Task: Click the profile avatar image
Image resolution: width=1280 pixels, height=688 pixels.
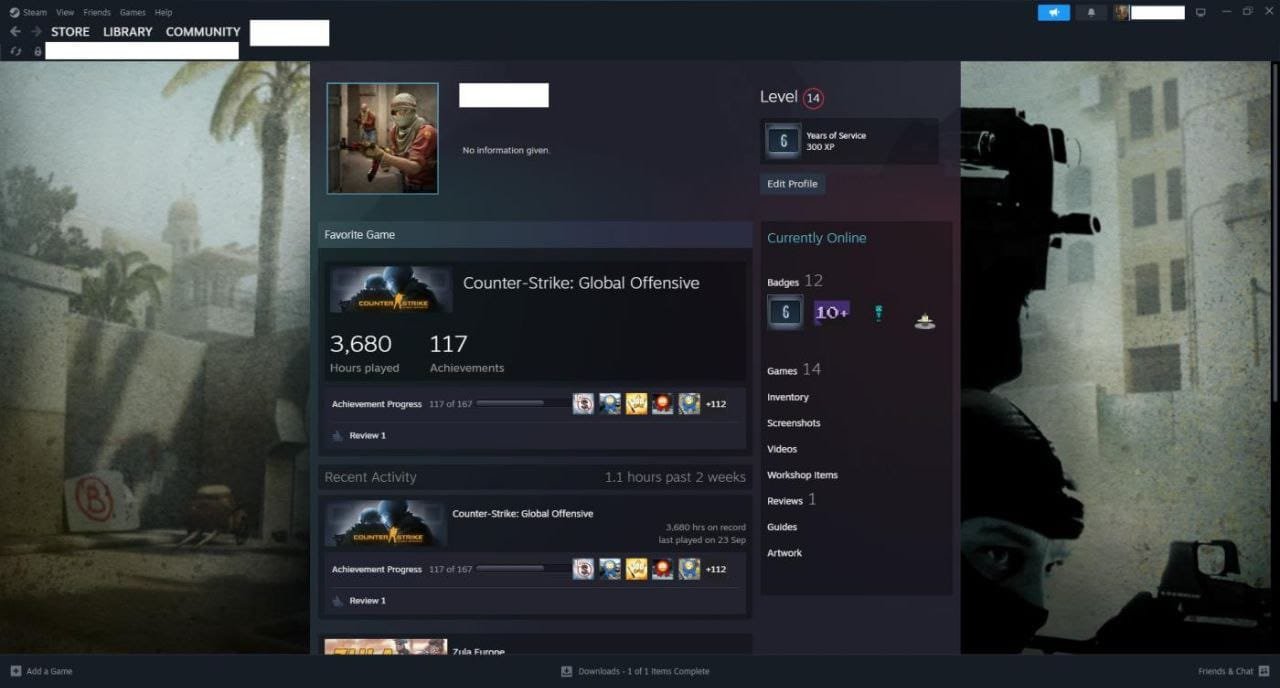Action: pos(382,138)
